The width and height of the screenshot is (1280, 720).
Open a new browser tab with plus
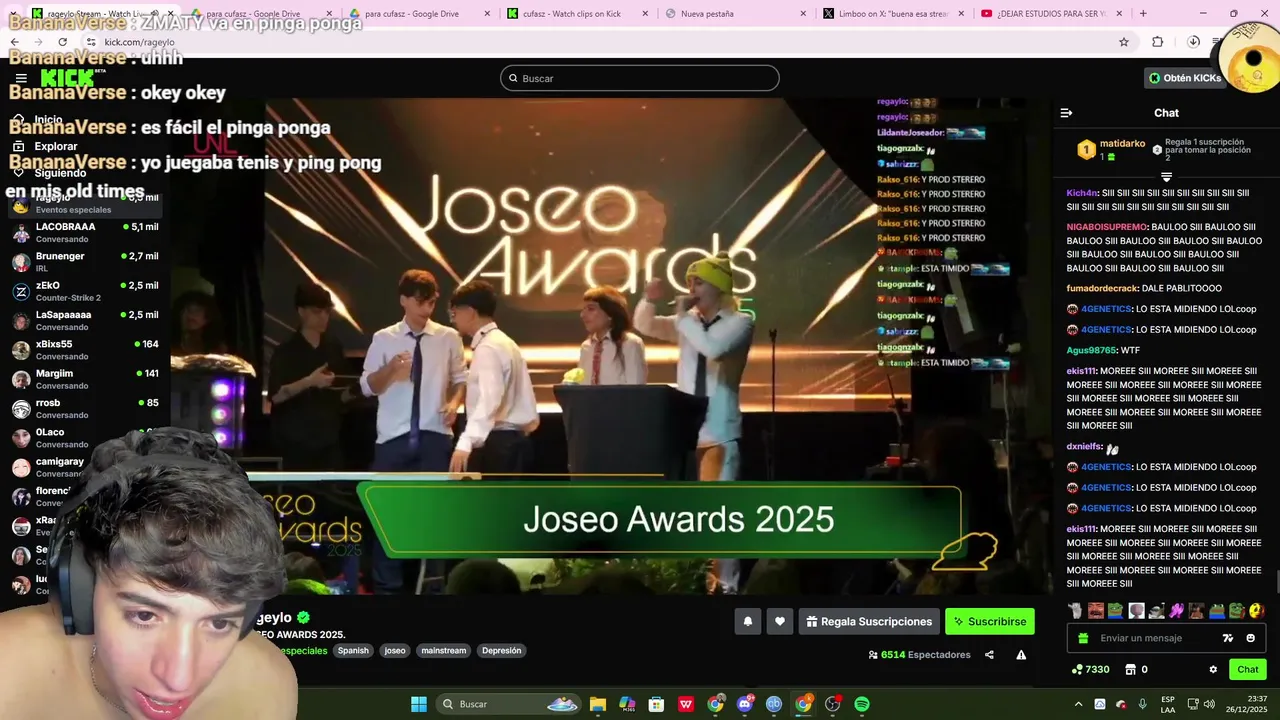[x=1143, y=13]
